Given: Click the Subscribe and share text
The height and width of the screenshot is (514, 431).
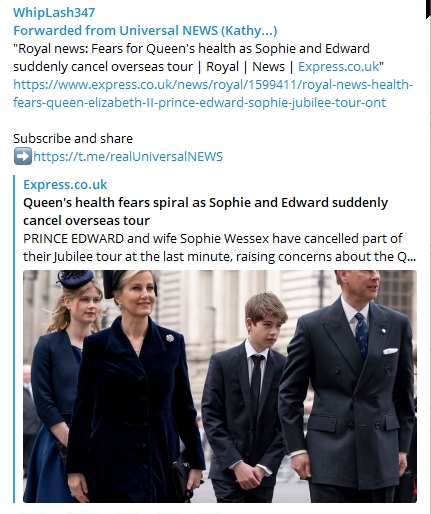Looking at the screenshot, I should pos(73,139).
